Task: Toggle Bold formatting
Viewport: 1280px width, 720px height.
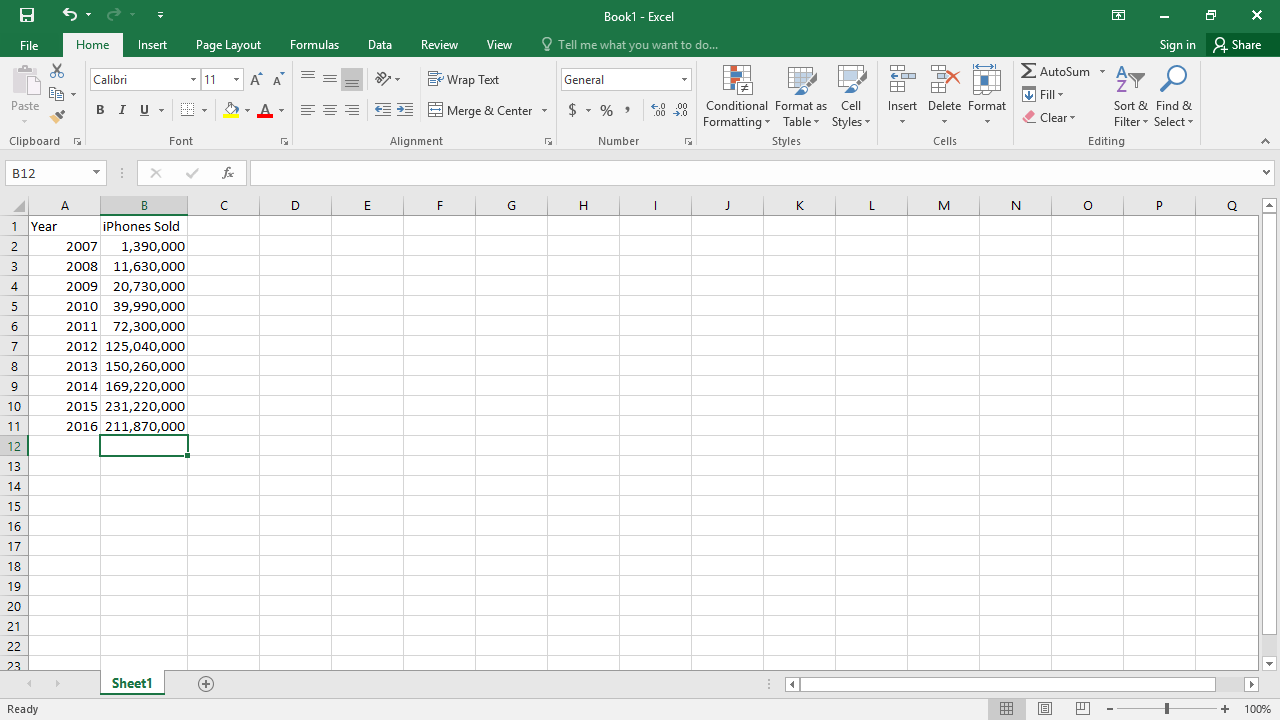Action: (x=100, y=110)
